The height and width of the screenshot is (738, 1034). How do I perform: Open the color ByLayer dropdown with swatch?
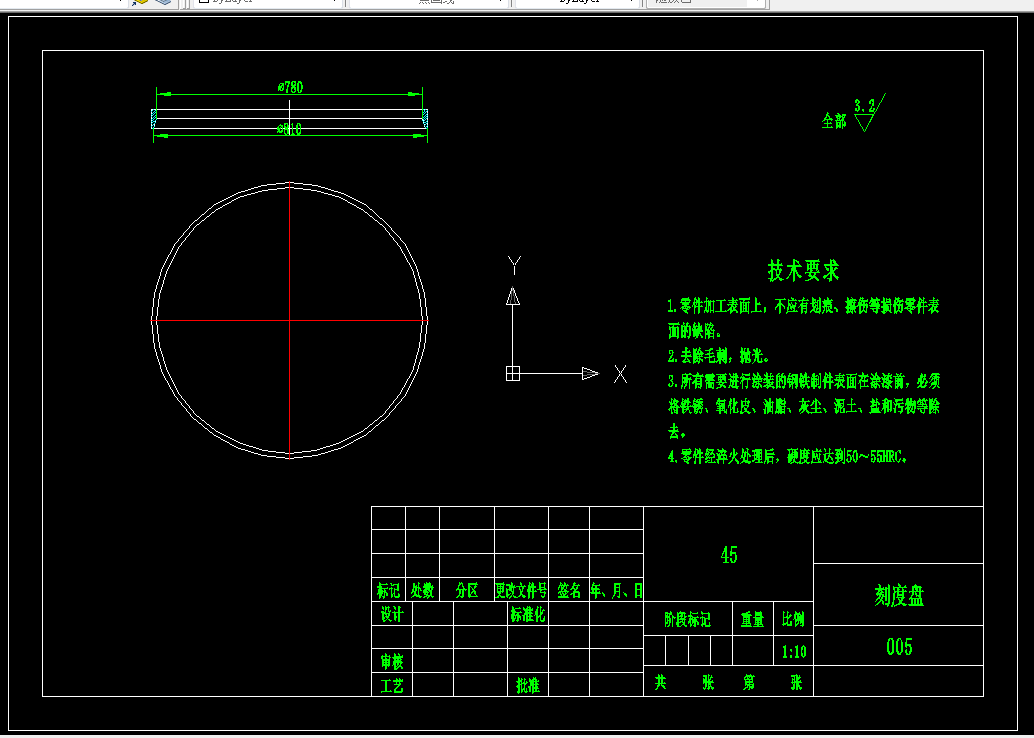pos(267,2)
